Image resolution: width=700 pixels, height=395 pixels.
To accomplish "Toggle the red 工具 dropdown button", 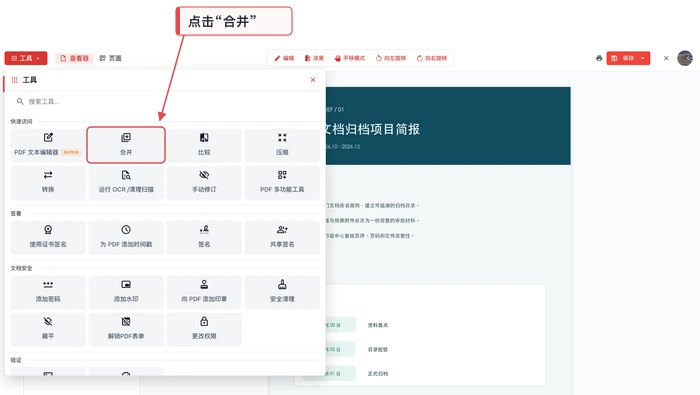I will point(26,58).
